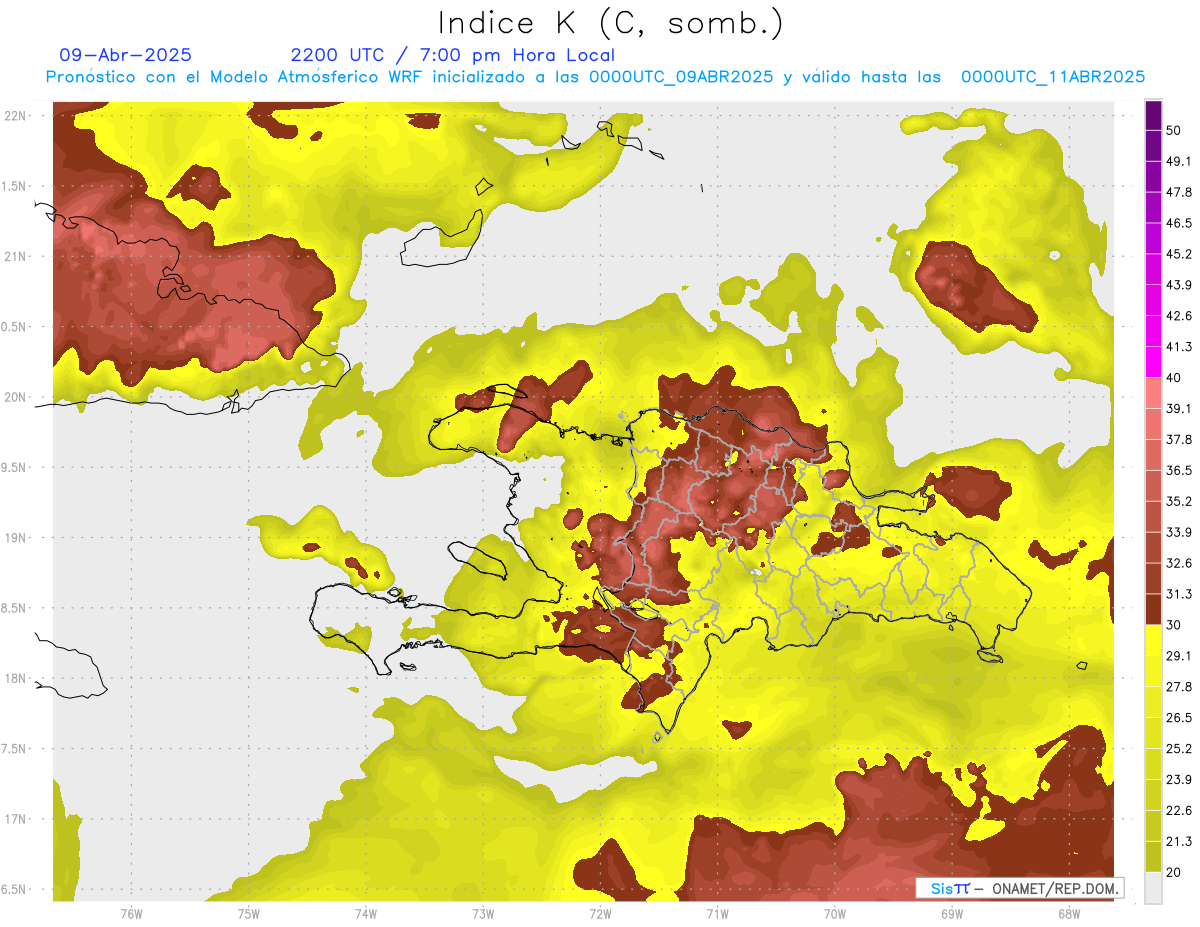Screen dimensions: 1200x927
Task: Click the title "Indice K (C, somb.)"
Action: coord(610,23)
